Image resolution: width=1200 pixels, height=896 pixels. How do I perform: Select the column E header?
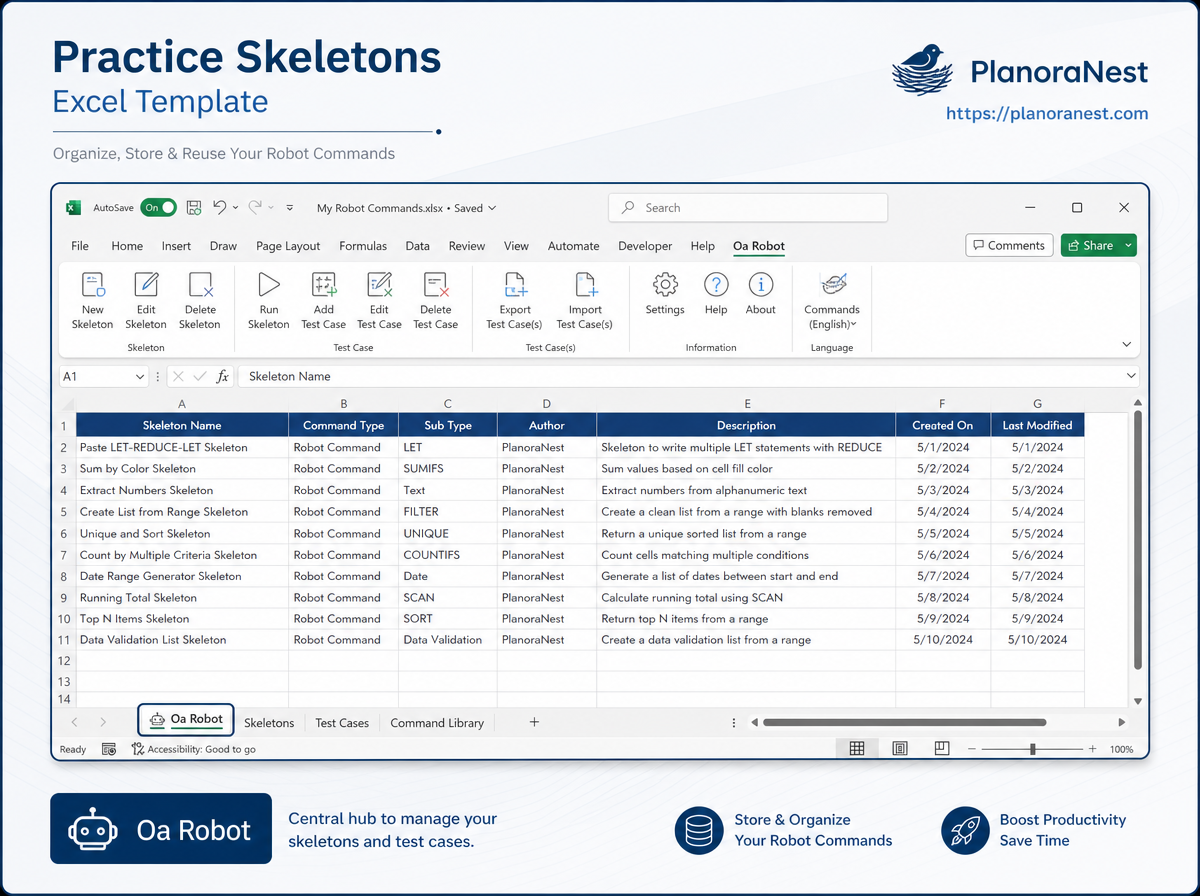pos(746,404)
